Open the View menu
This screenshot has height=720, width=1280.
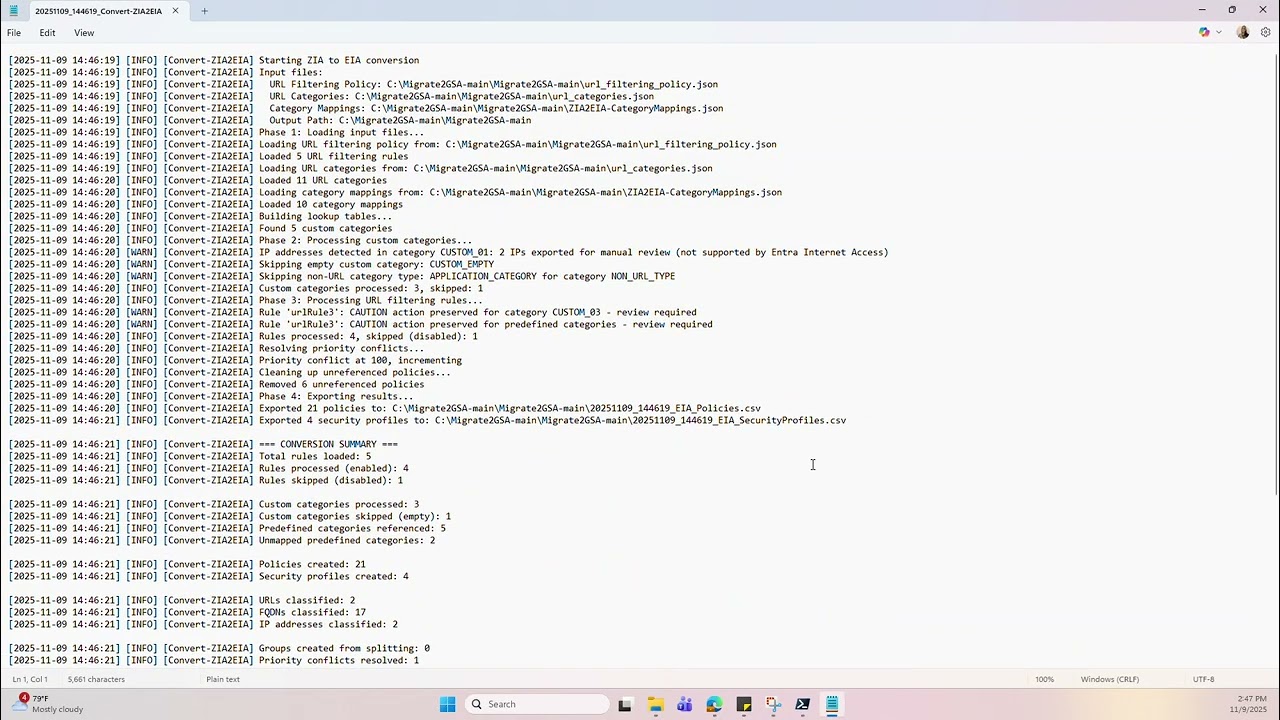point(84,33)
